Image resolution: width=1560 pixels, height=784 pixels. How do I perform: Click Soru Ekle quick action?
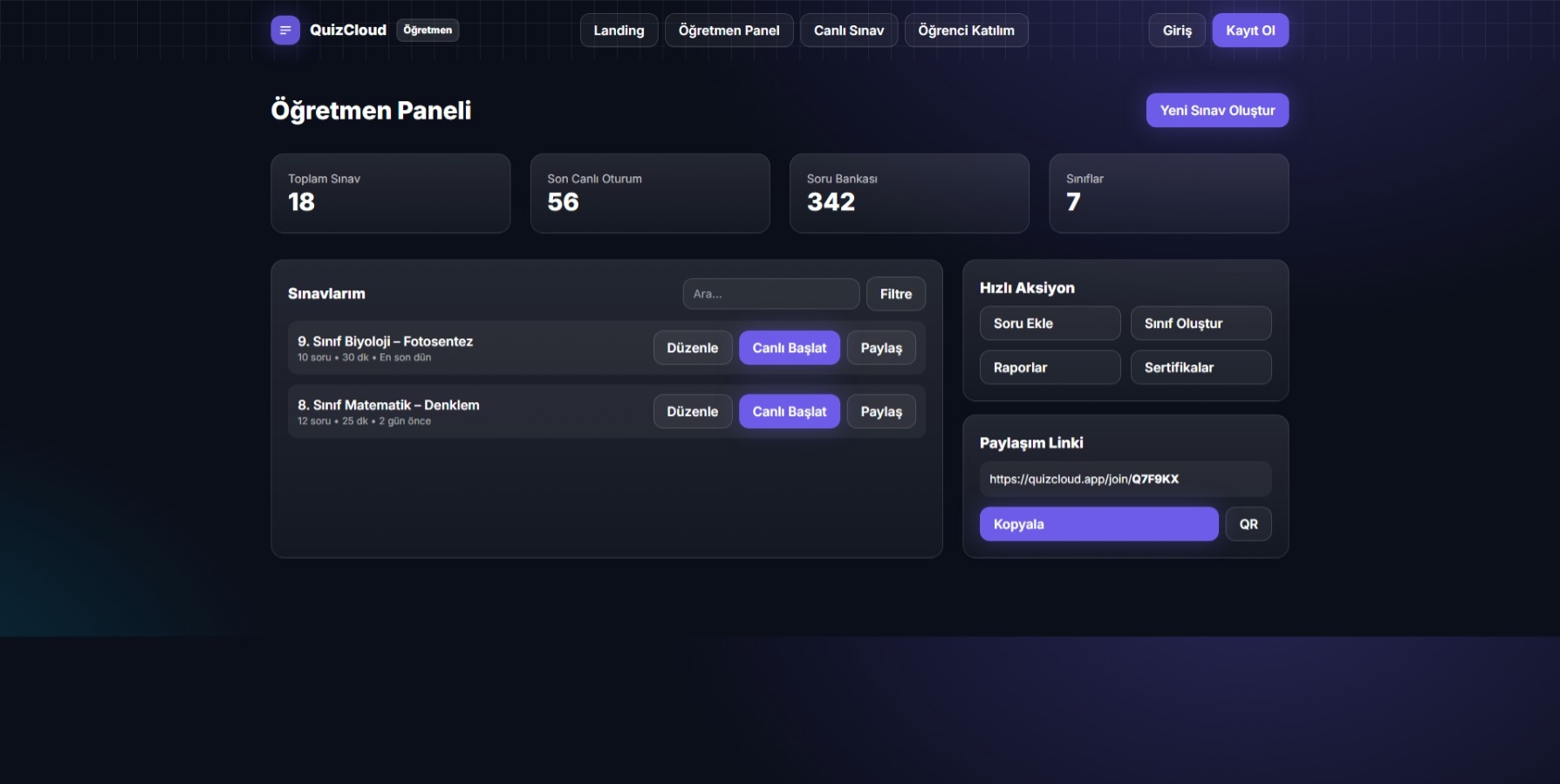[1050, 324]
